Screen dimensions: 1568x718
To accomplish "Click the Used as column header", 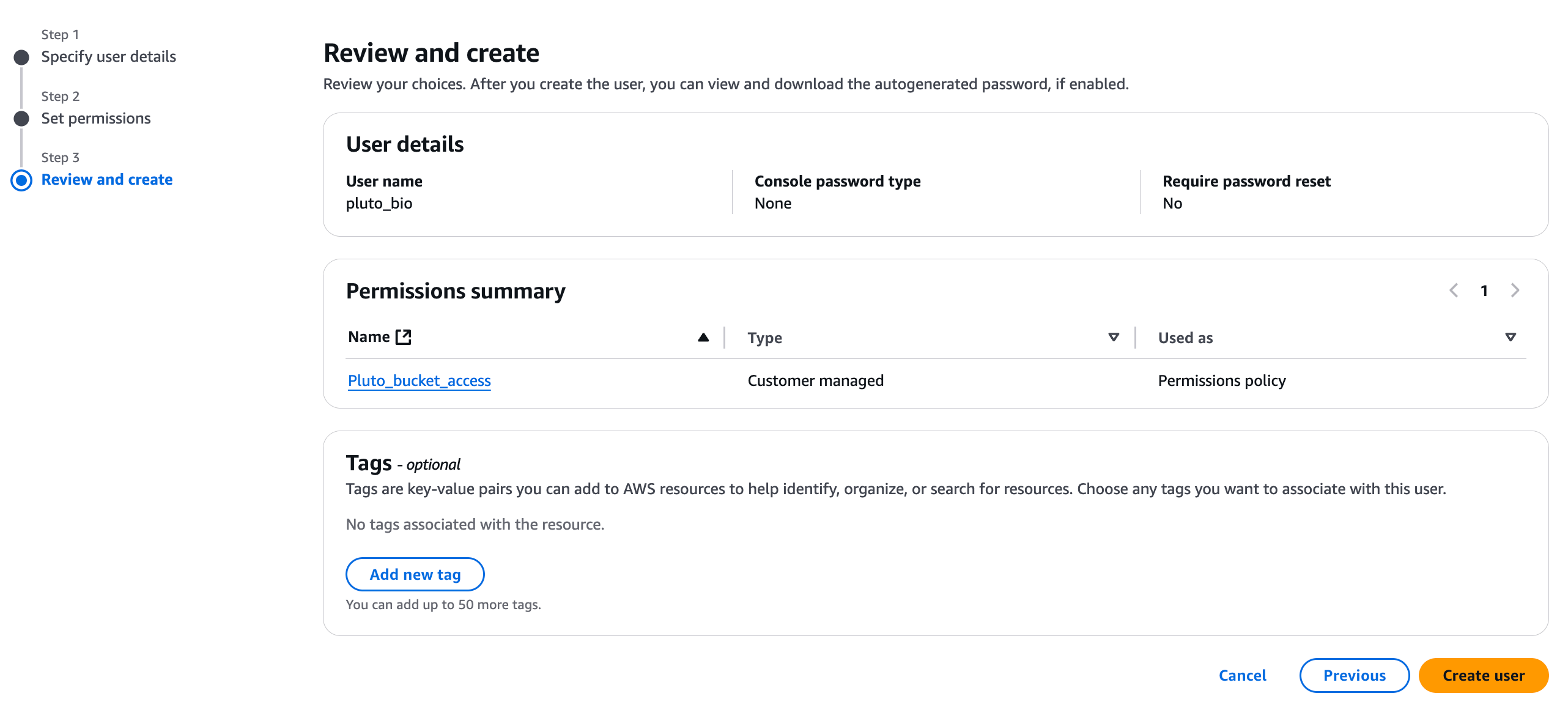I will tap(1185, 338).
